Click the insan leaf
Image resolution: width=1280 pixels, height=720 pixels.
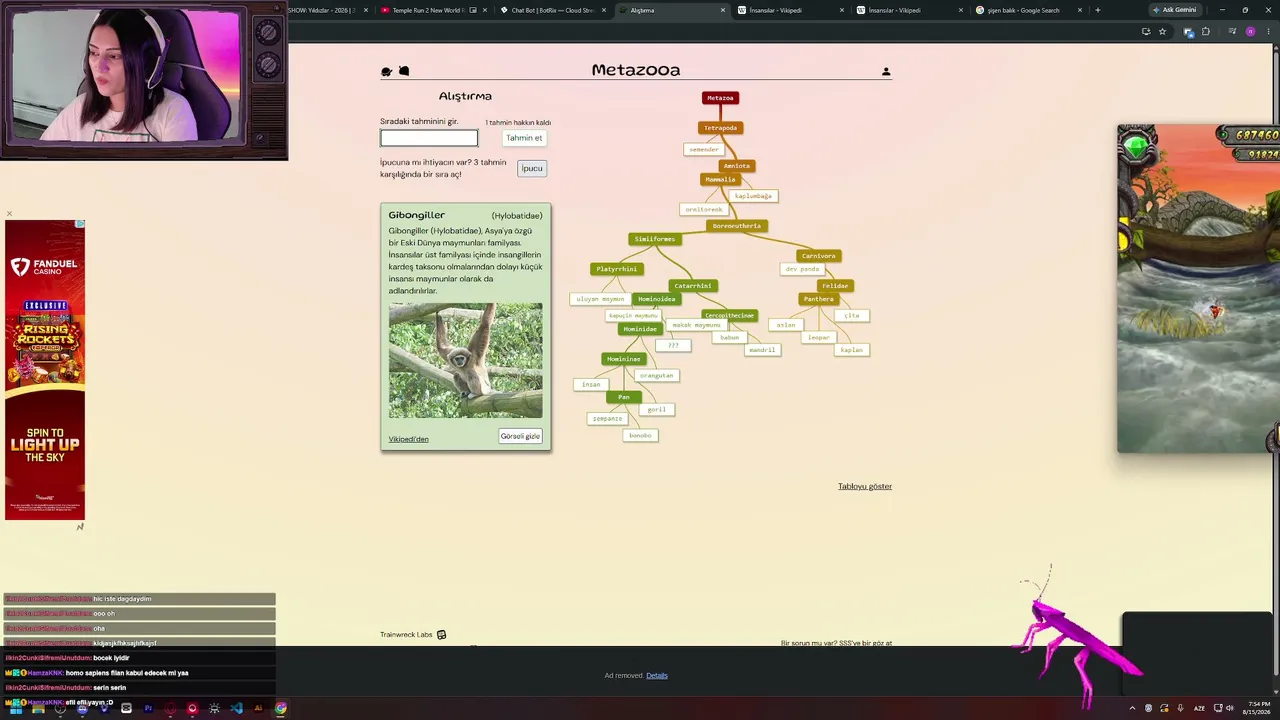click(591, 385)
